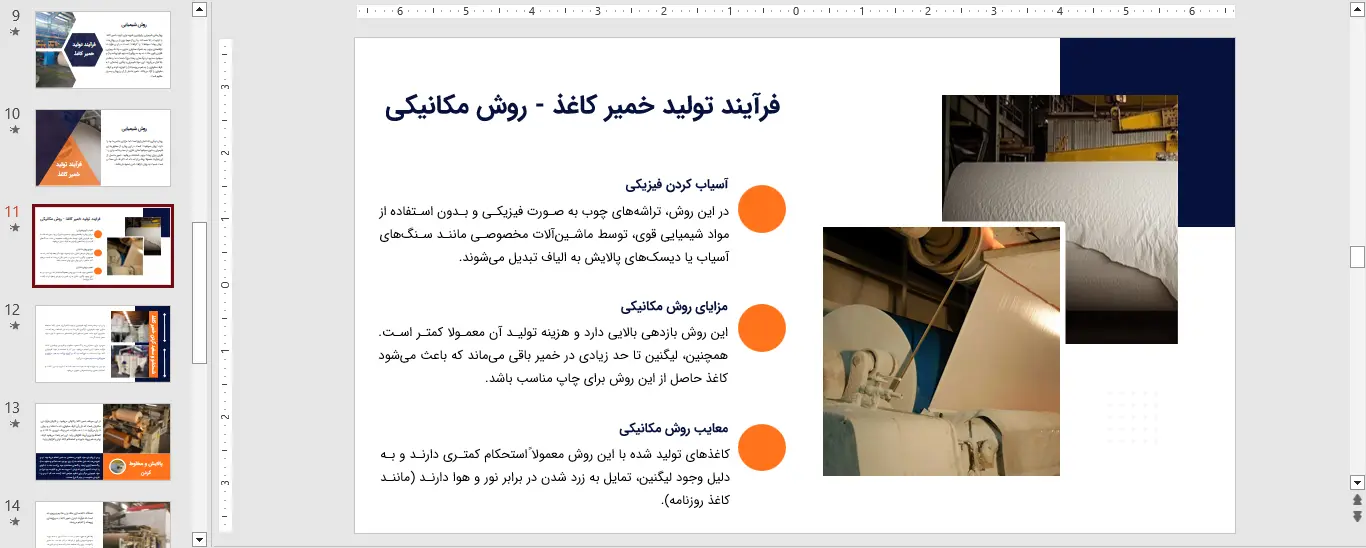Click the heading مزایای روش مکانیکی
The image size is (1366, 548).
pos(674,306)
